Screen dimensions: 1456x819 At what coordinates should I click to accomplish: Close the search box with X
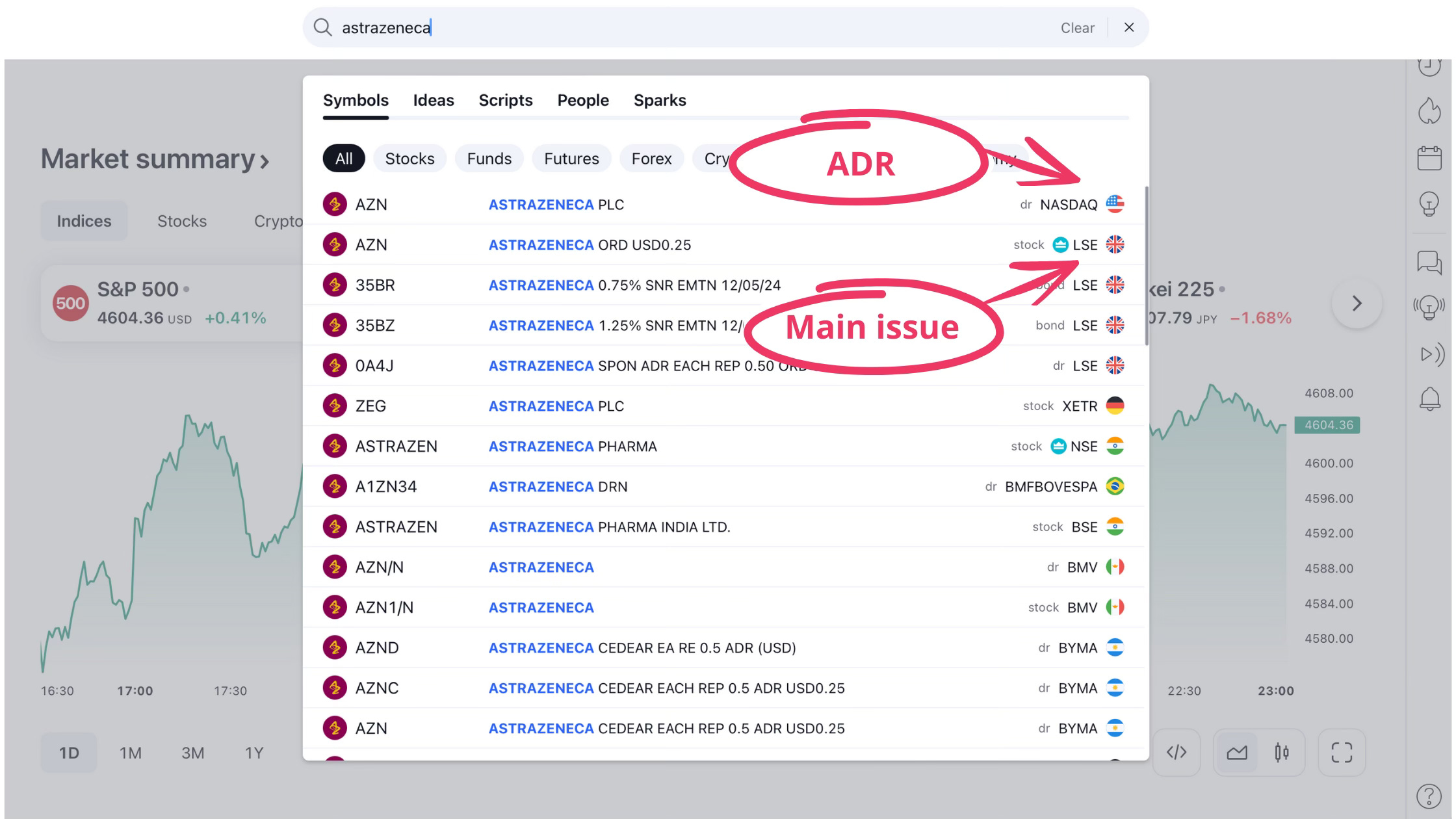(1129, 27)
